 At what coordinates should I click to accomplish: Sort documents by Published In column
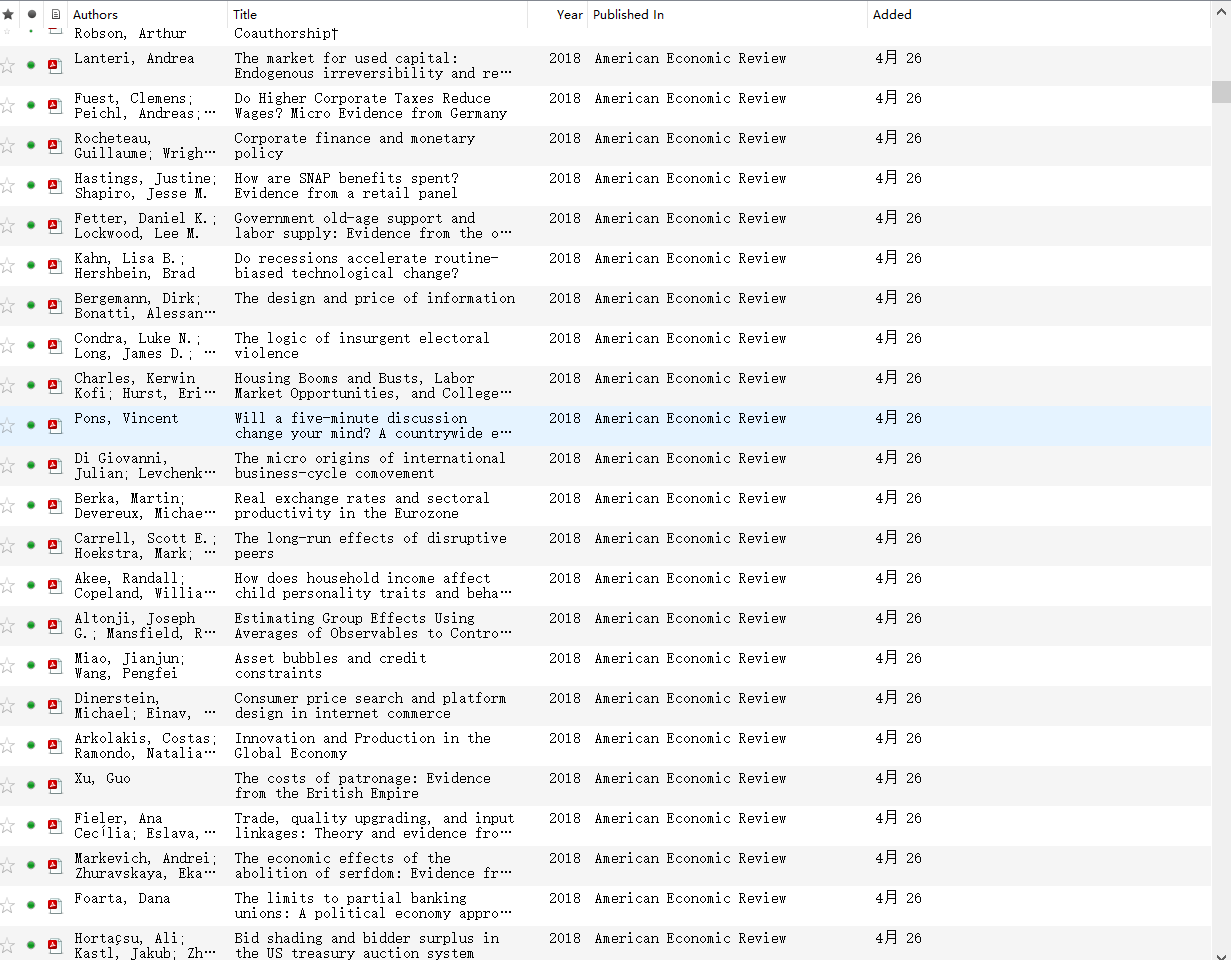[x=728, y=15]
